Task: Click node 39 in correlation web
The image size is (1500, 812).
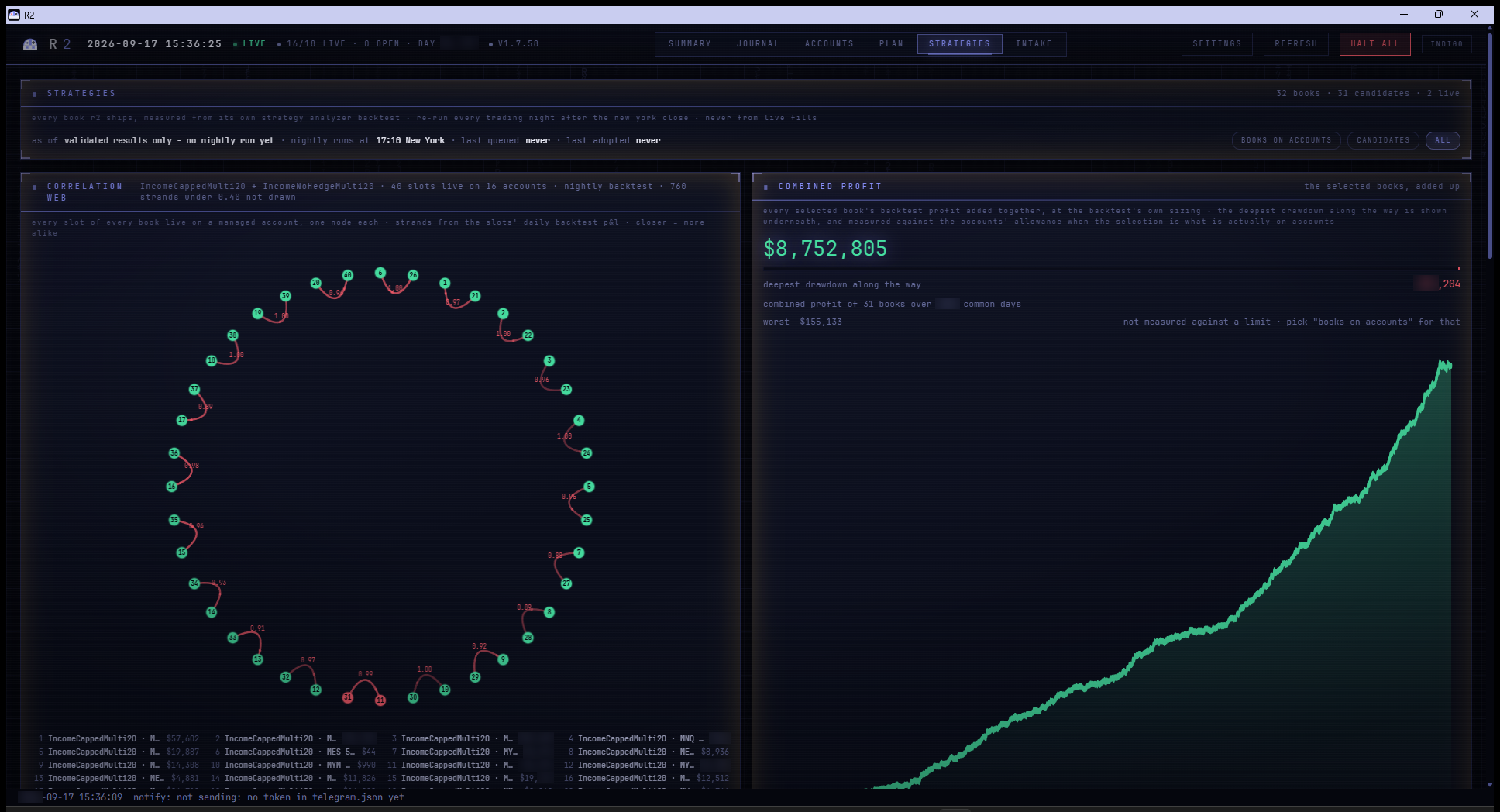Action: [285, 296]
